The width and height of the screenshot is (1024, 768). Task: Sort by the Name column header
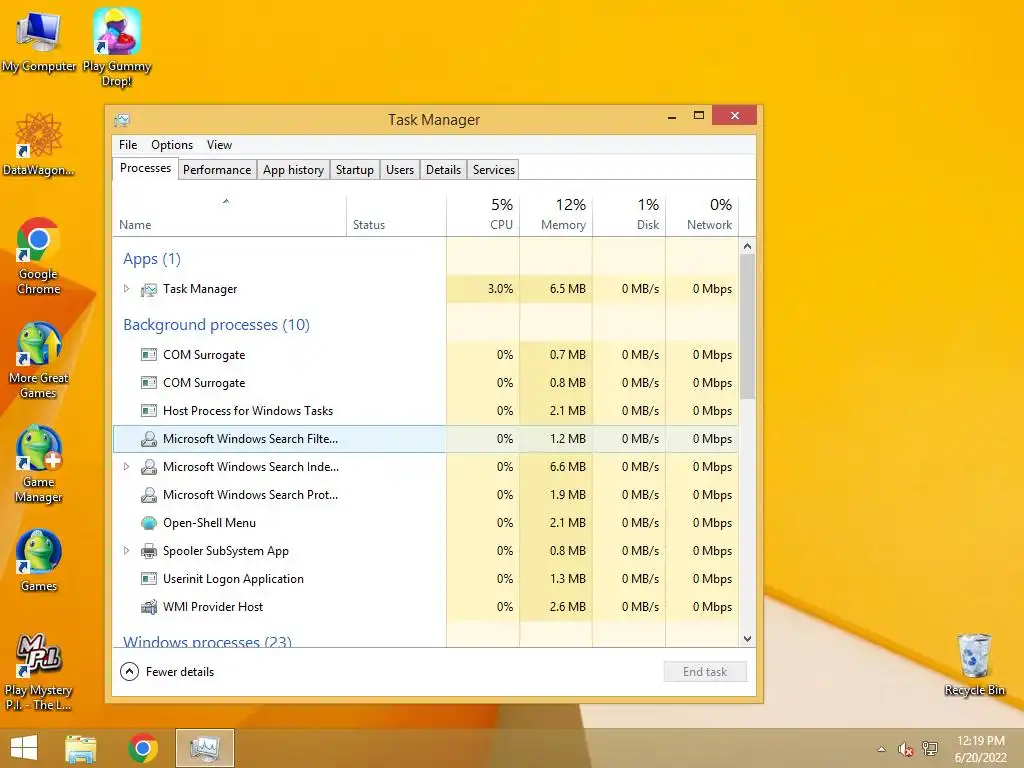tap(229, 216)
